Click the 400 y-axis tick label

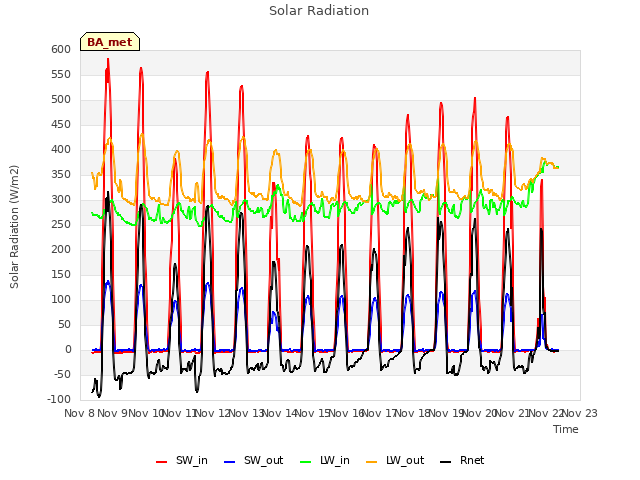tap(61, 149)
